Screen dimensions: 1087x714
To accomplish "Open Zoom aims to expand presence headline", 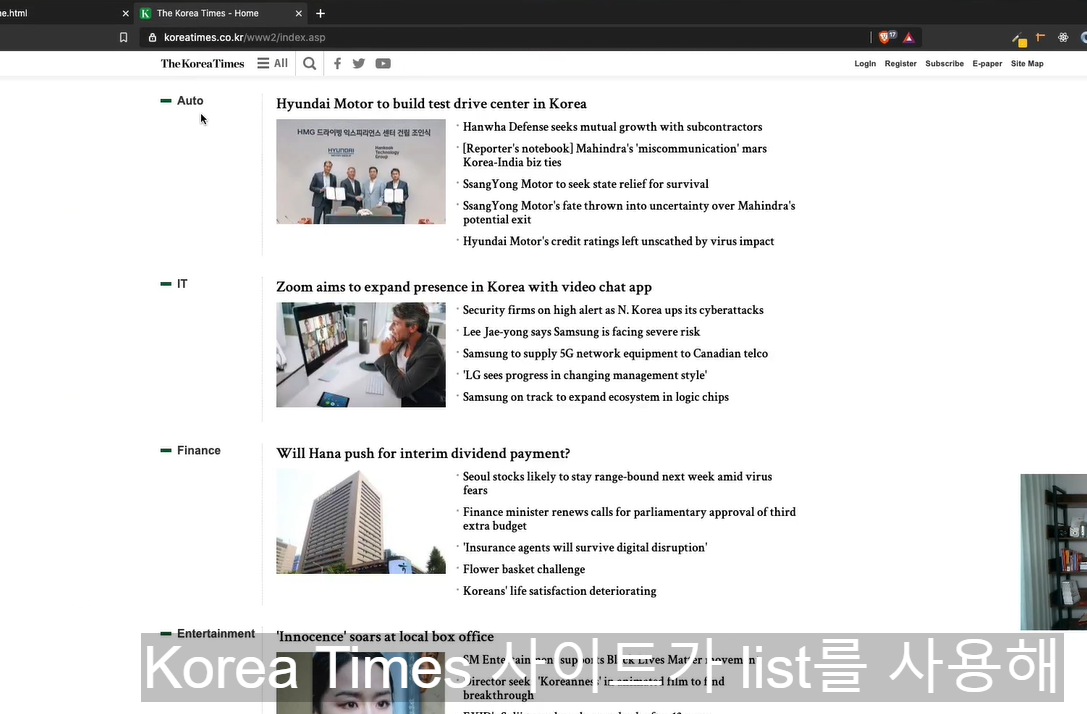I will (x=464, y=287).
